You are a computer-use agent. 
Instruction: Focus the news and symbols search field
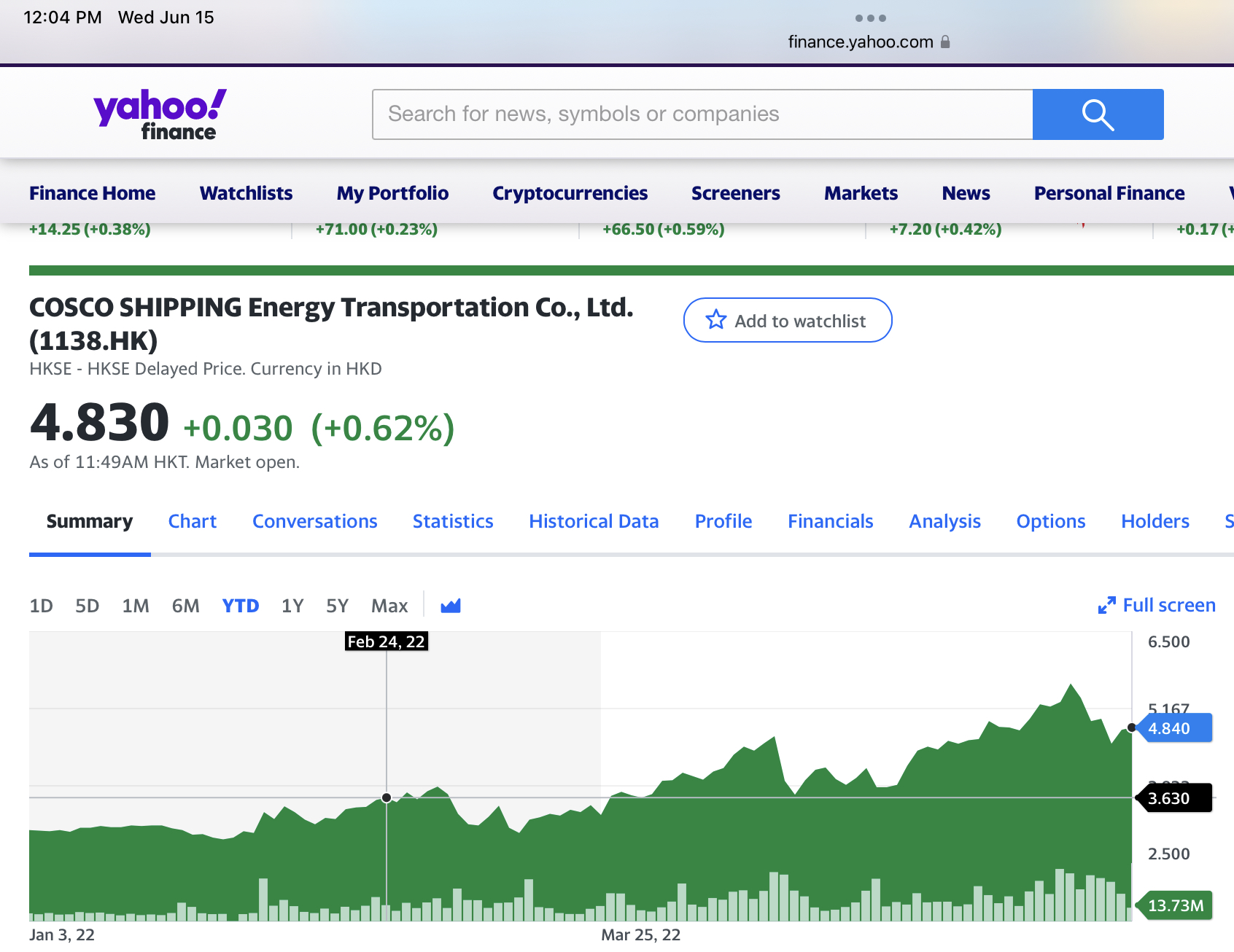pyautogui.click(x=702, y=114)
